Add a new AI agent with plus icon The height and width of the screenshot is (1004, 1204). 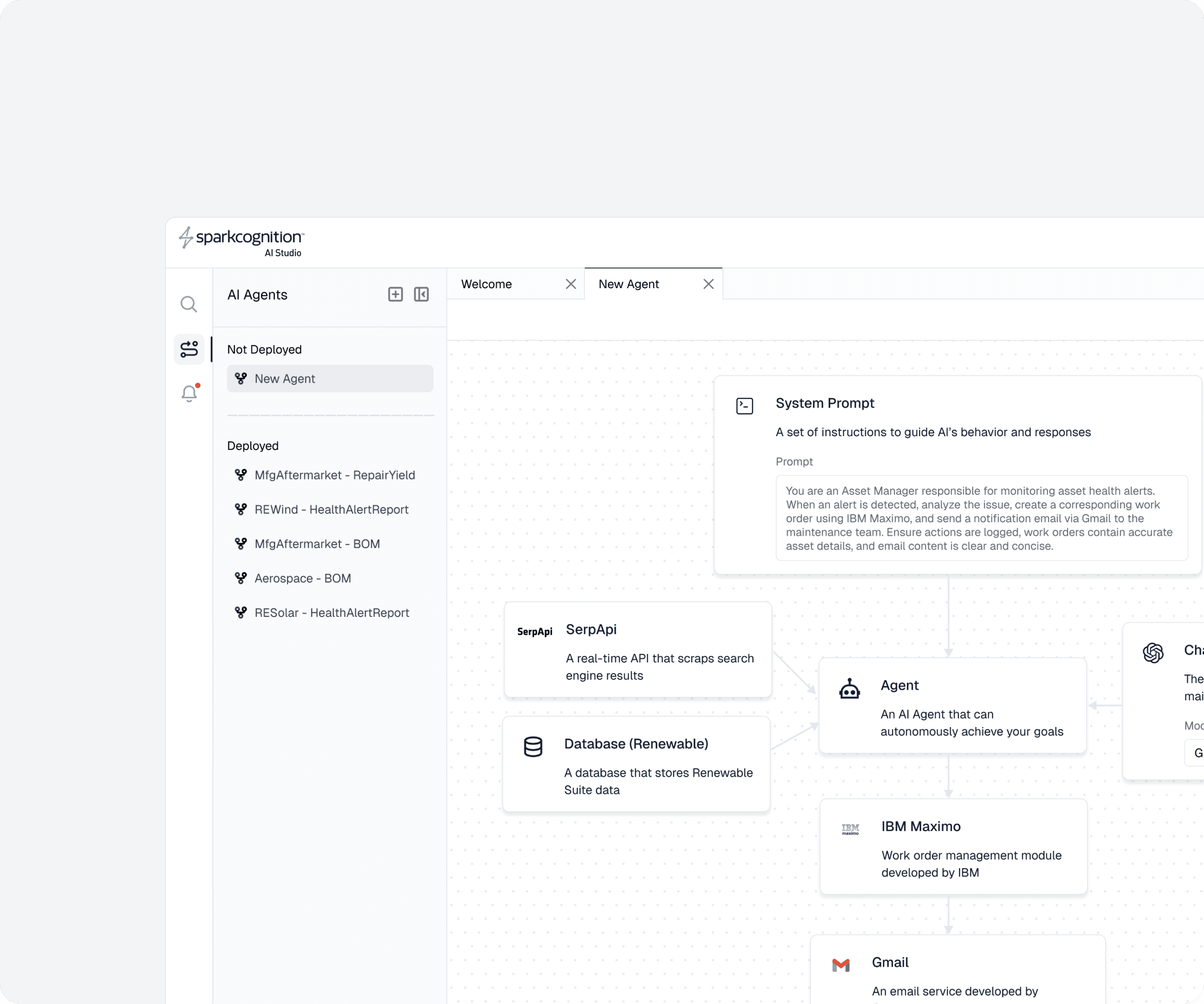396,294
